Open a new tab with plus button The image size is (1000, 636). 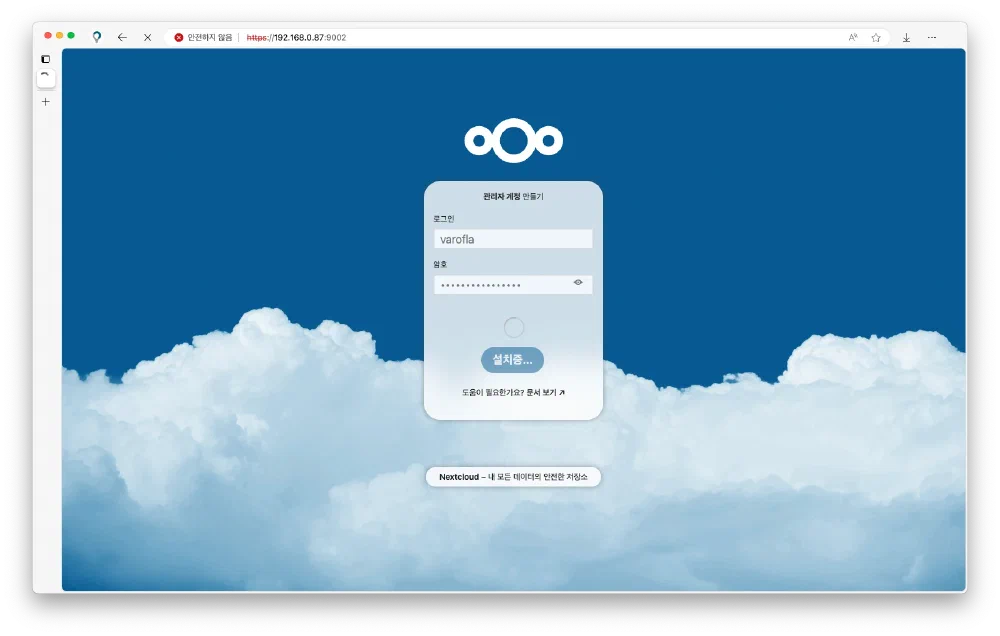coord(46,101)
